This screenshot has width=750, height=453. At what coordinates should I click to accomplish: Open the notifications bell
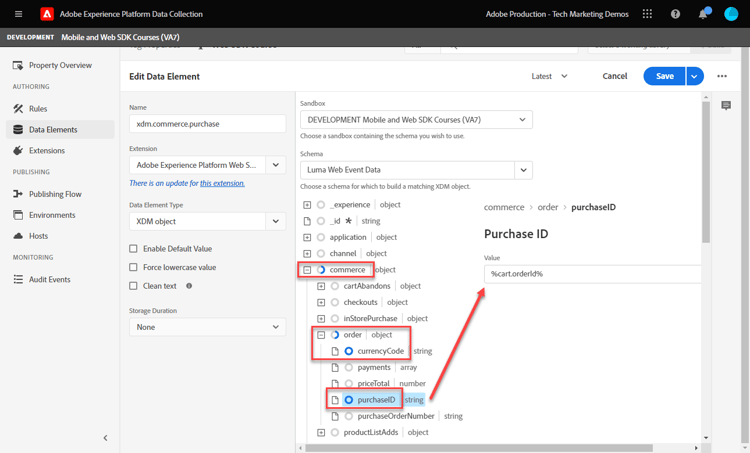(x=703, y=14)
